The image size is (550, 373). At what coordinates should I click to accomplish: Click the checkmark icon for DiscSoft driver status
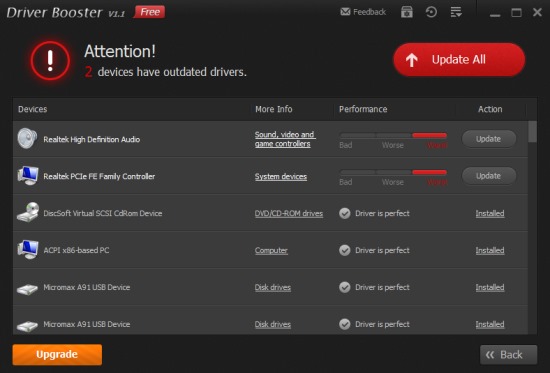click(x=345, y=213)
